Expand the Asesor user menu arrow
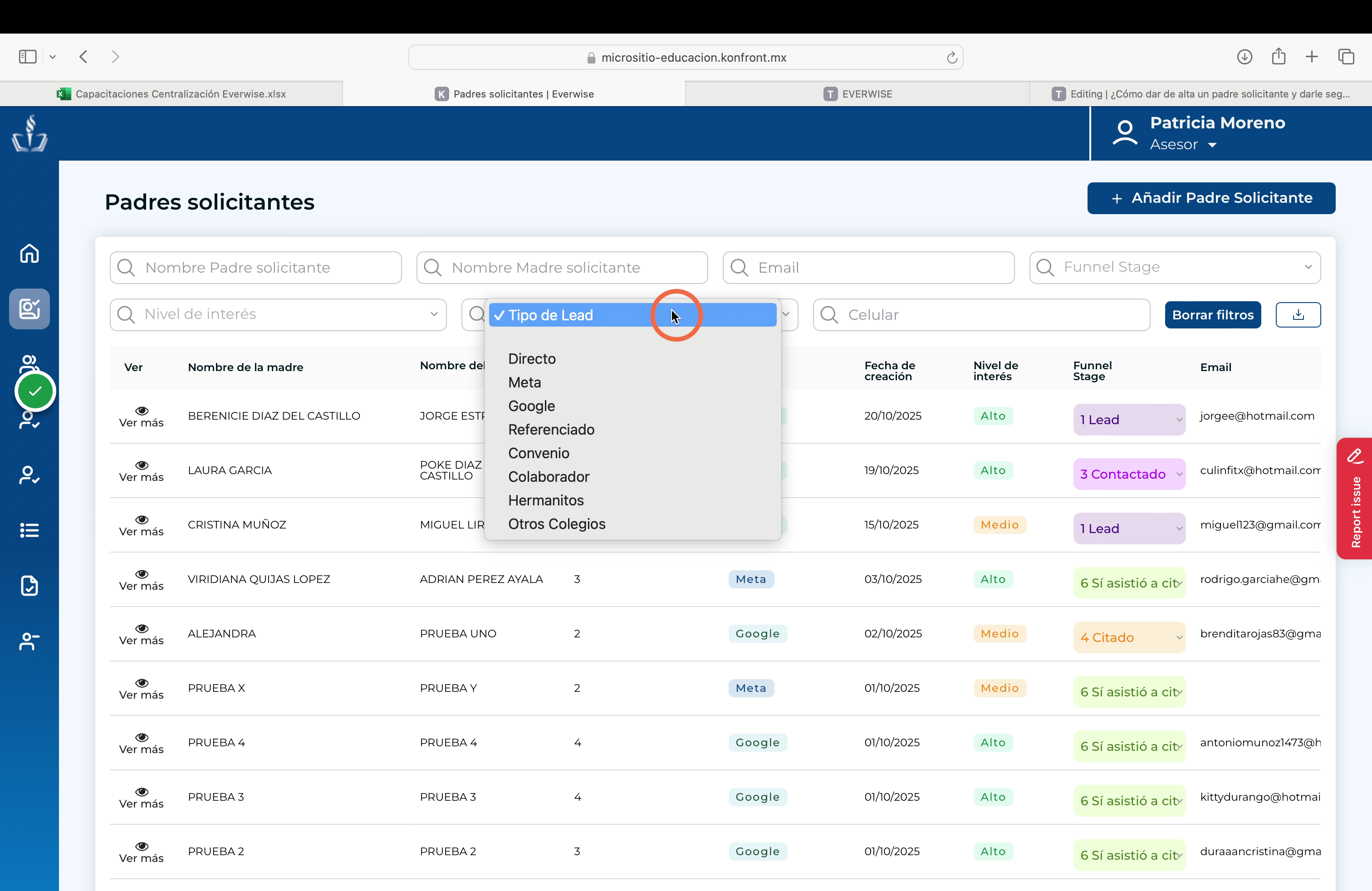The width and height of the screenshot is (1372, 891). pos(1212,145)
